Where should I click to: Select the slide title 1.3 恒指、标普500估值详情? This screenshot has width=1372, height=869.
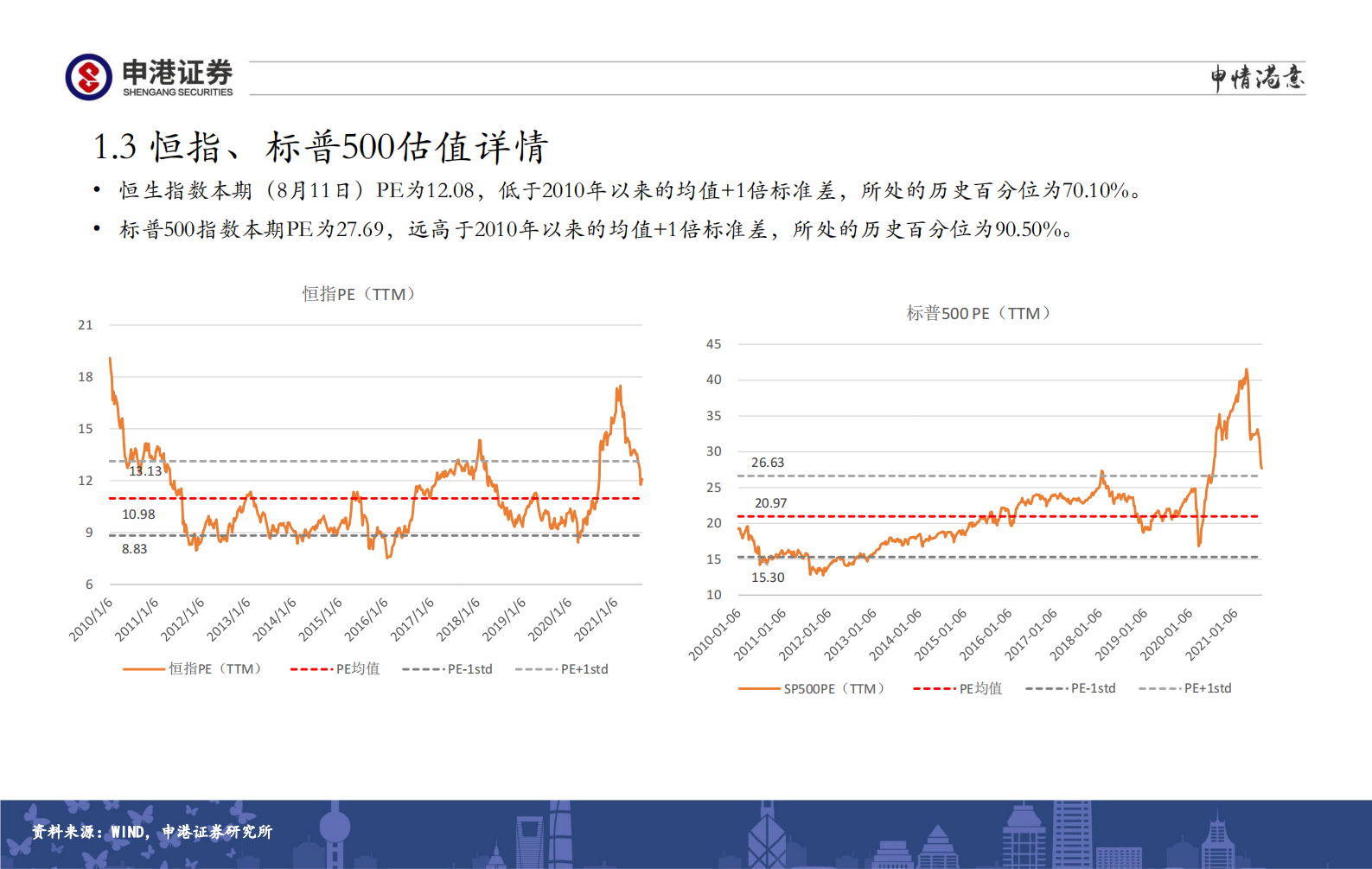tap(320, 147)
